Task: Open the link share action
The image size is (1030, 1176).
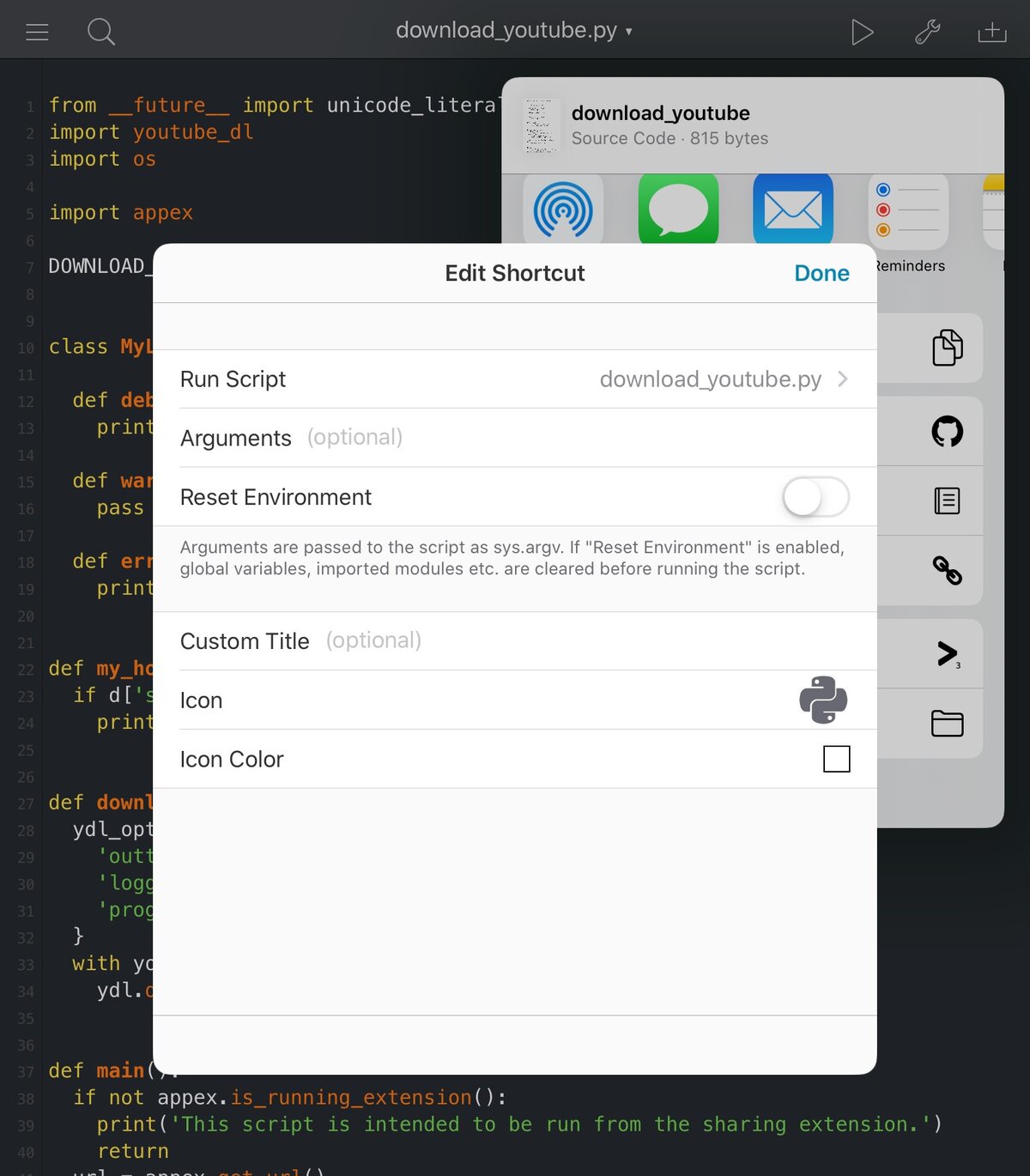Action: (x=945, y=569)
